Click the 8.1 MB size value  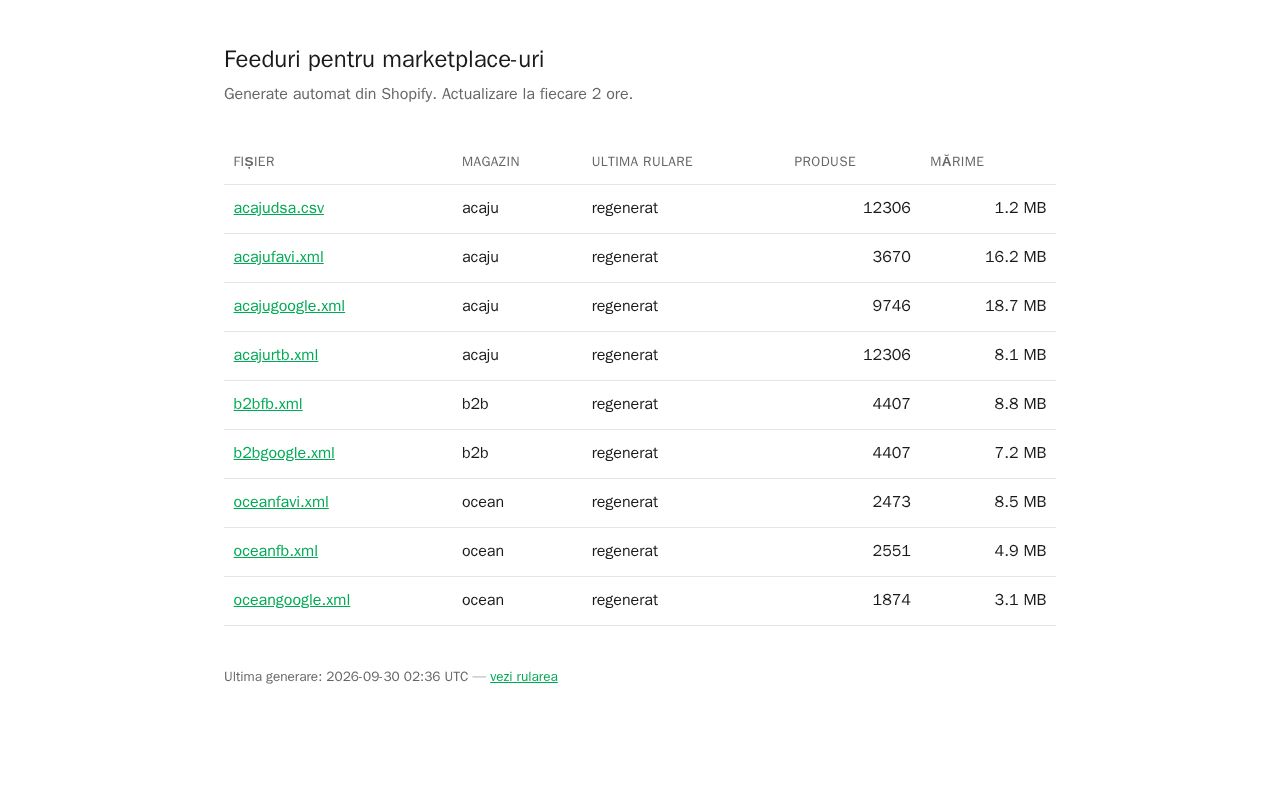[x=1020, y=355]
